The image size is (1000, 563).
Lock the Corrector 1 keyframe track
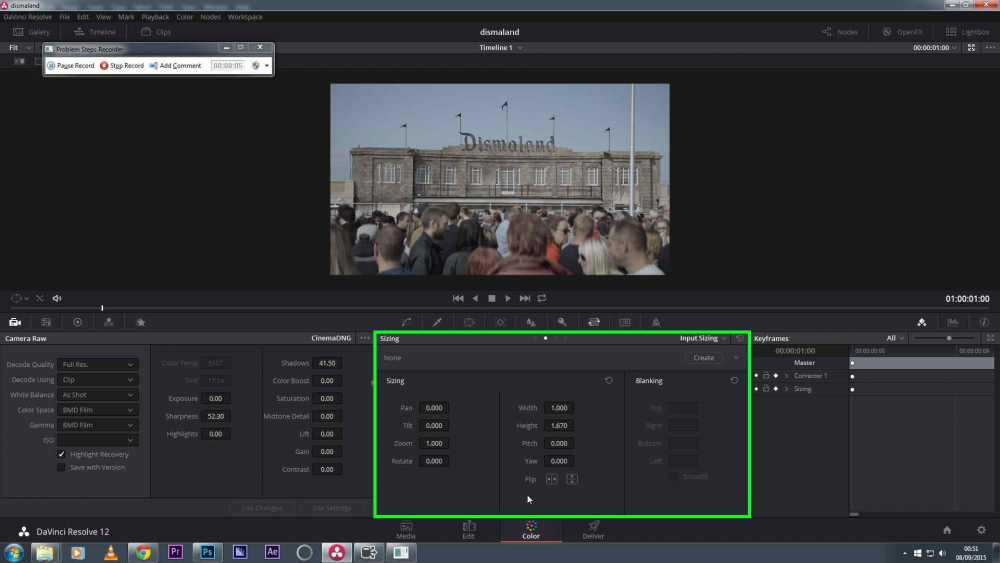(x=766, y=376)
